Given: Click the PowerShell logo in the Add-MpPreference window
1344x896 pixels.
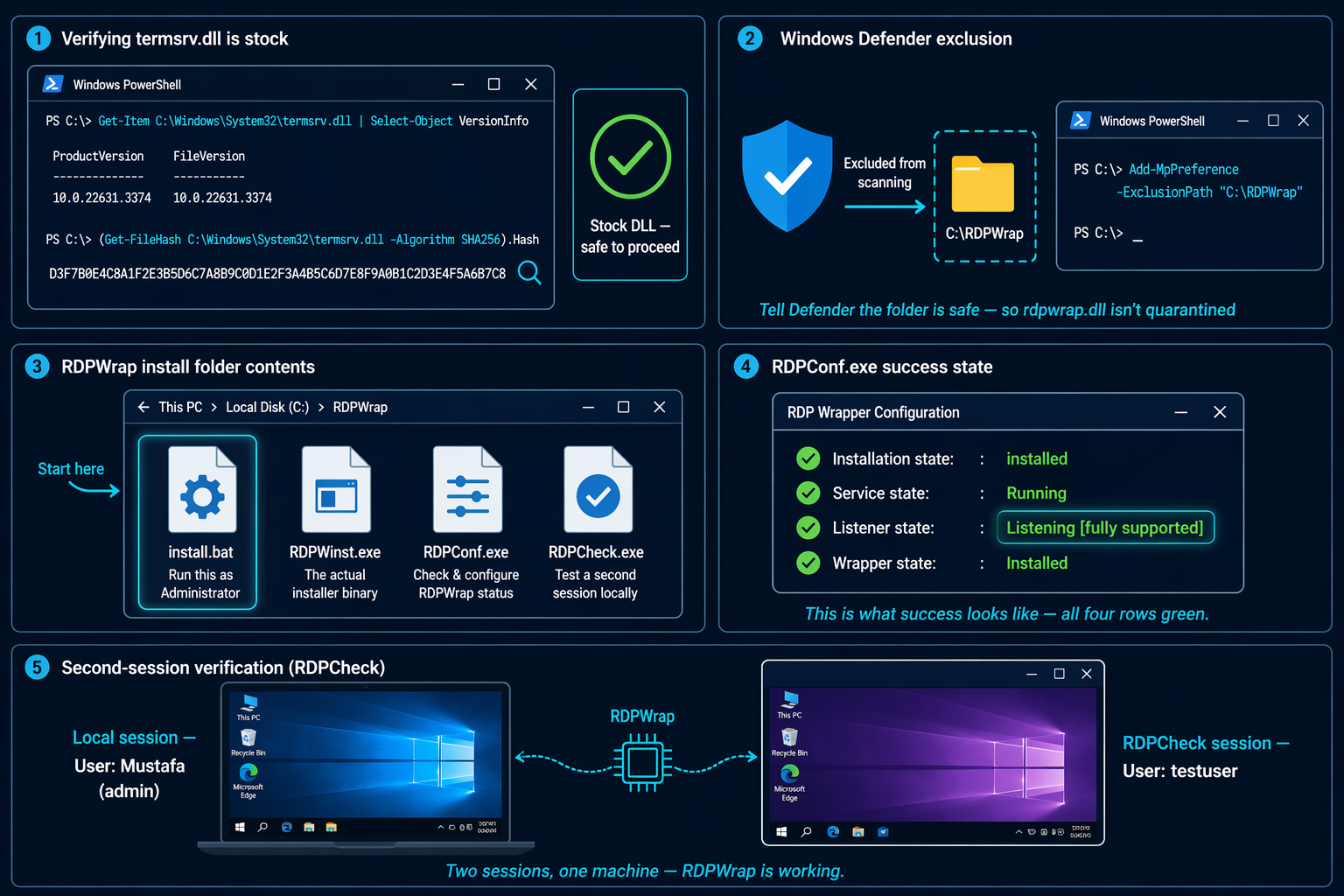Looking at the screenshot, I should [1081, 120].
